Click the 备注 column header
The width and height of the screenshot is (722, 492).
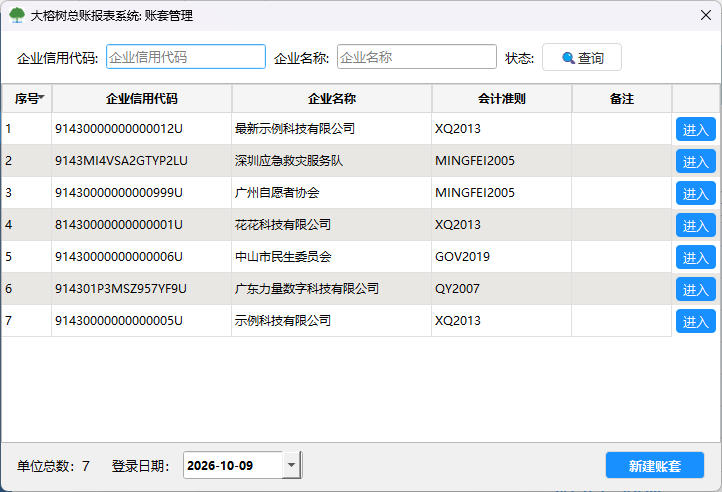tap(622, 98)
